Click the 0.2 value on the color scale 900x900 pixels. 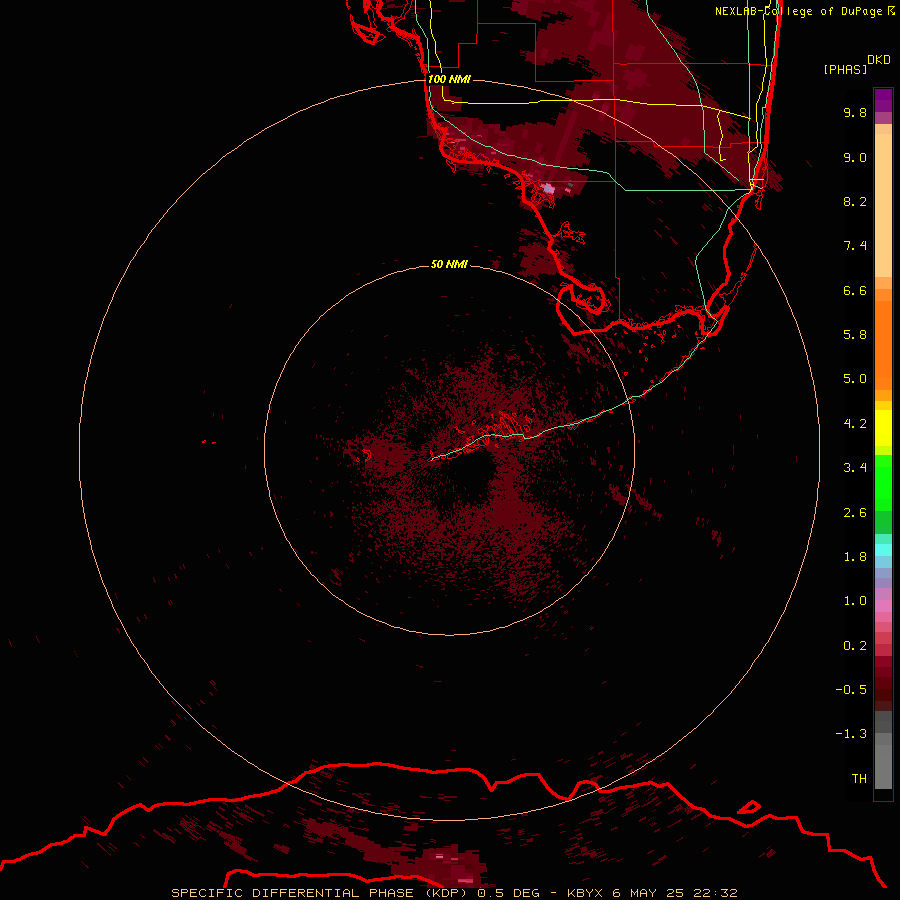(855, 646)
